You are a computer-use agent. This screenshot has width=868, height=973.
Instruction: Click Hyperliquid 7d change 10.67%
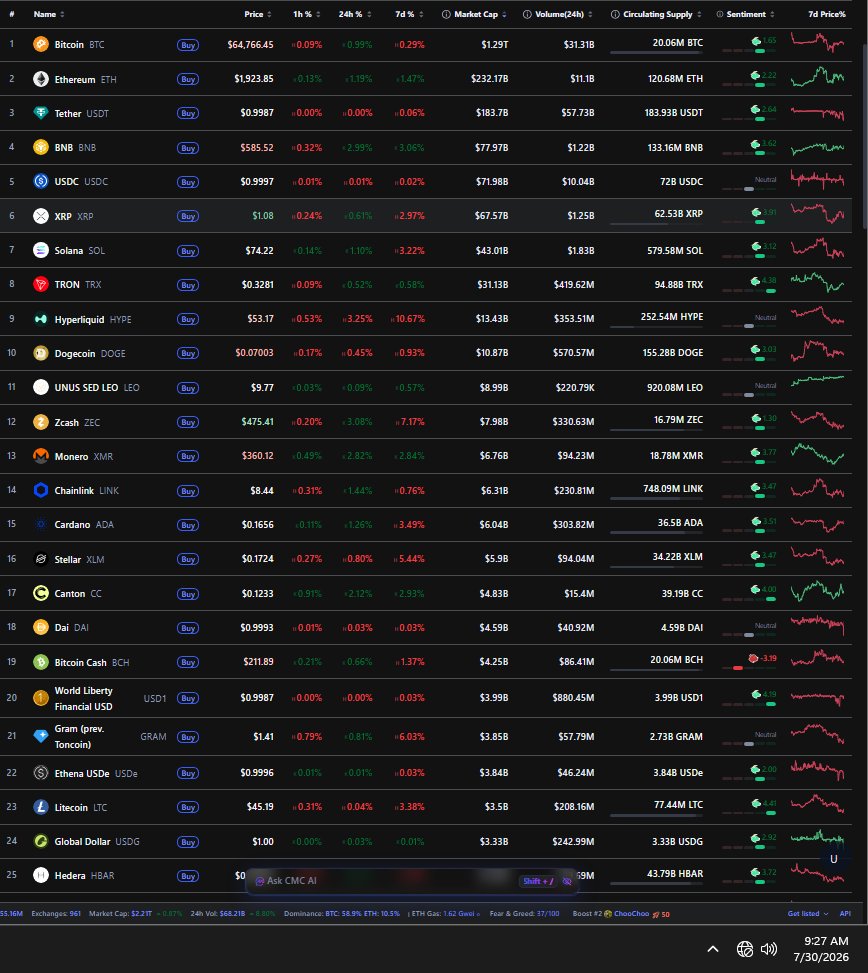(x=408, y=319)
